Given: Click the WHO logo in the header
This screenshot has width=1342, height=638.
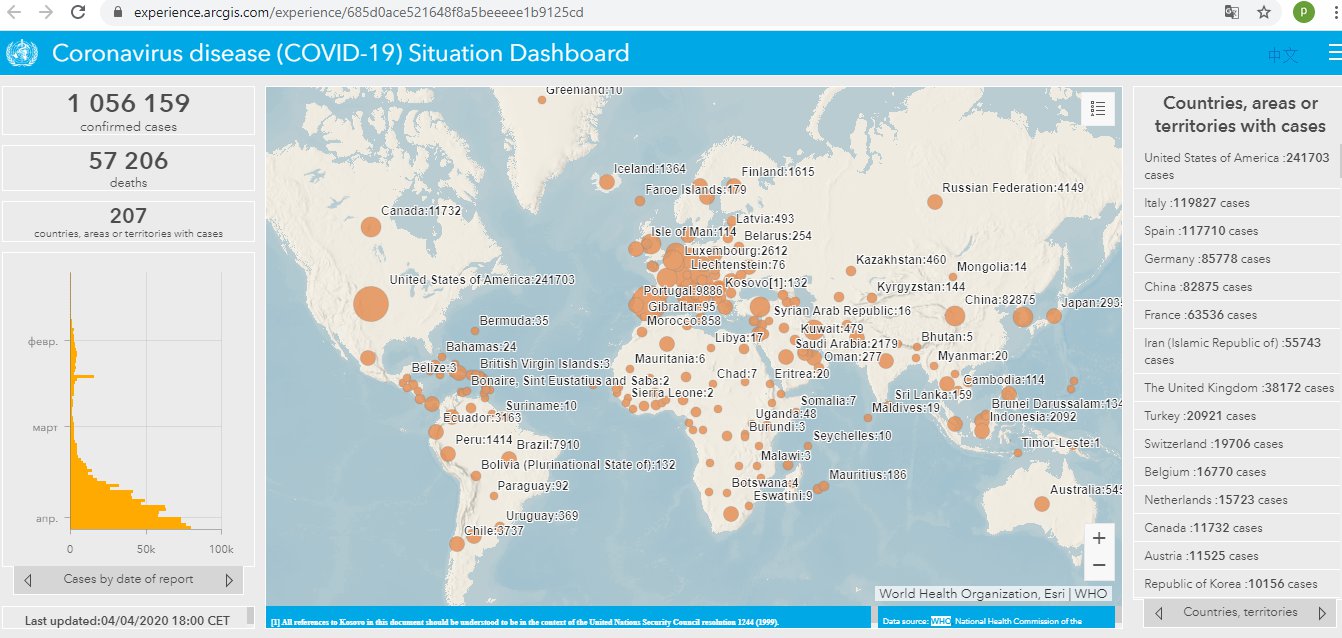Looking at the screenshot, I should [x=20, y=53].
